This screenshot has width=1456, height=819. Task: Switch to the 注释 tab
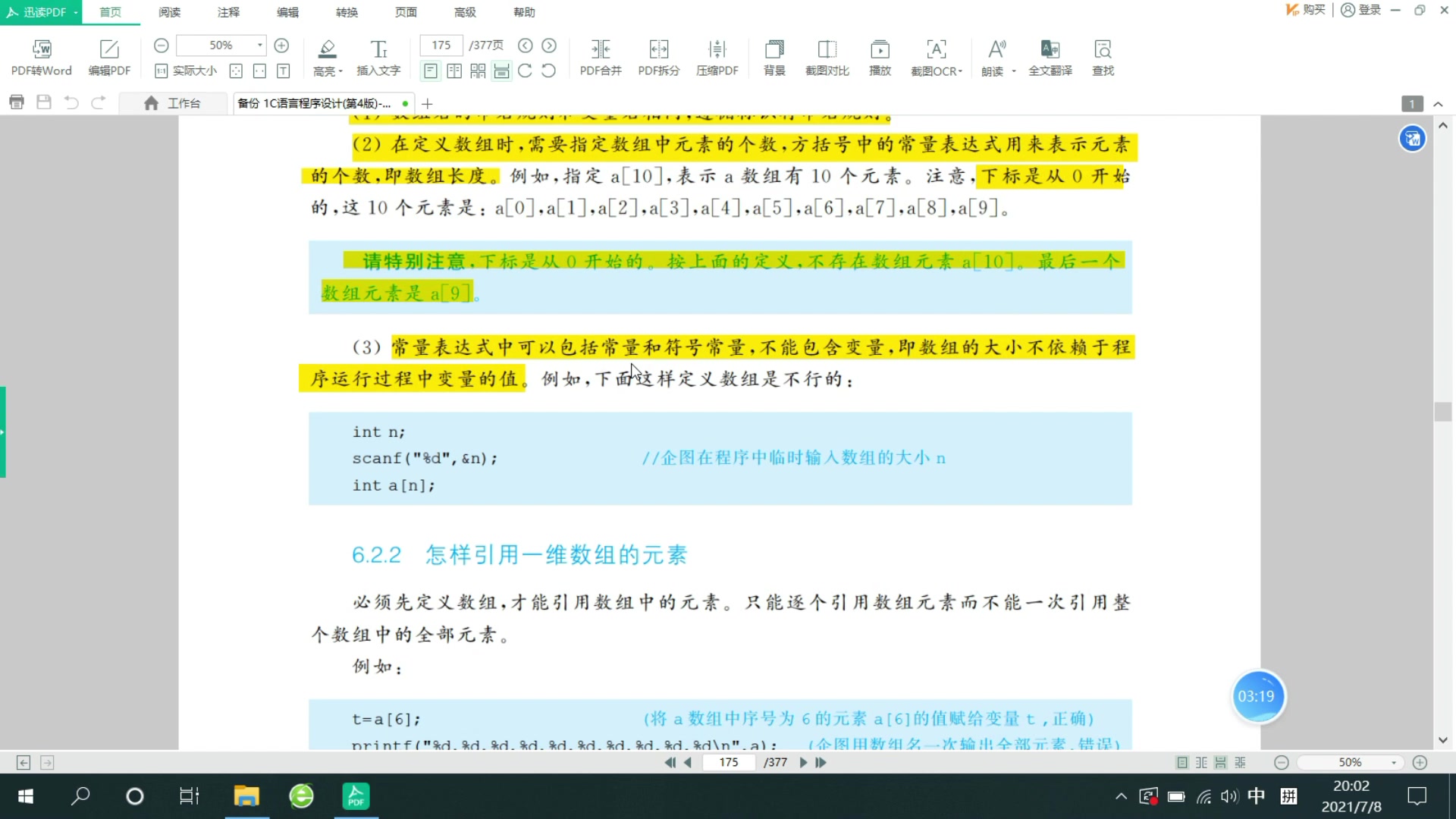click(227, 12)
